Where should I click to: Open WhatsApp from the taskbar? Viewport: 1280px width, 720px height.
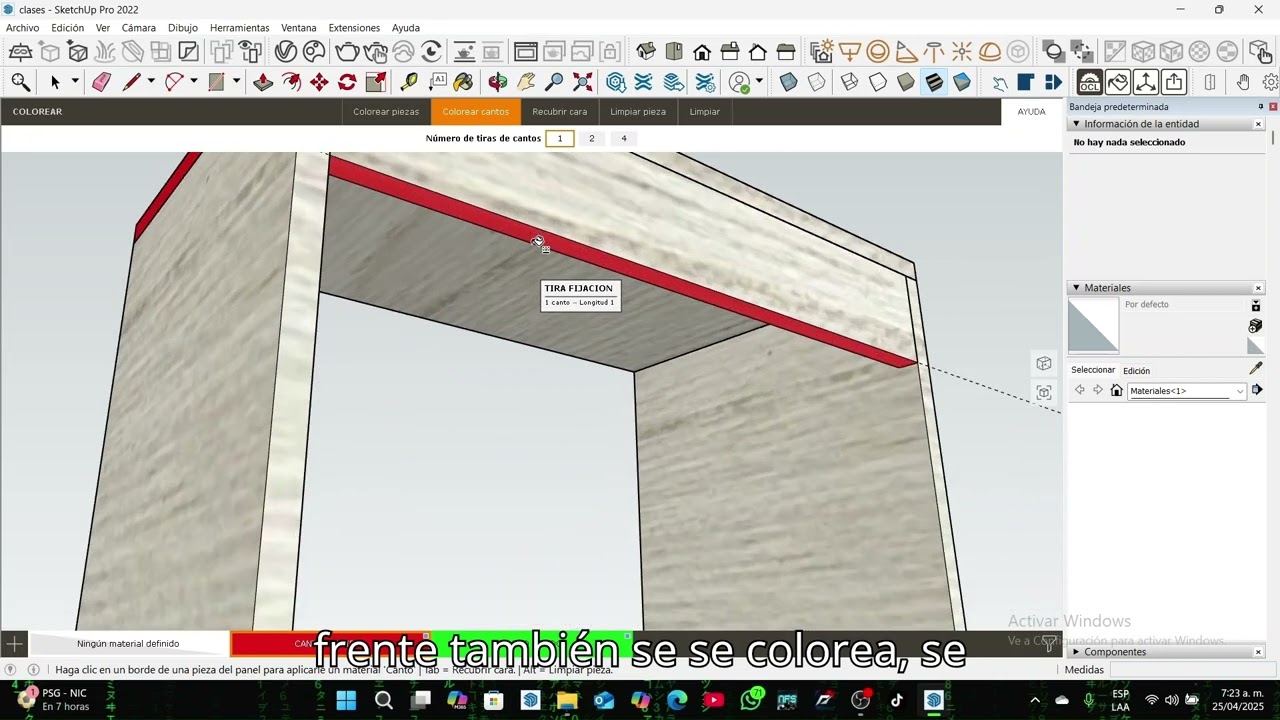[751, 700]
